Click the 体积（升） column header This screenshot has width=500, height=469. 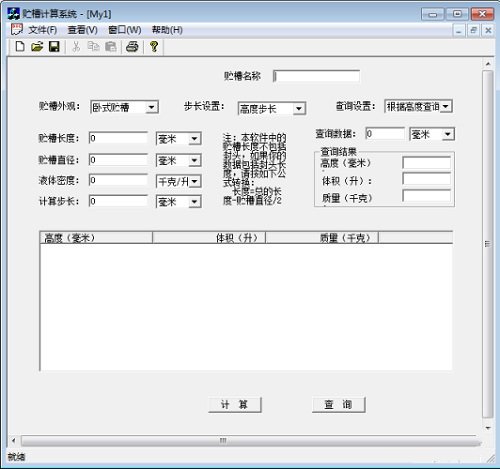[209, 238]
